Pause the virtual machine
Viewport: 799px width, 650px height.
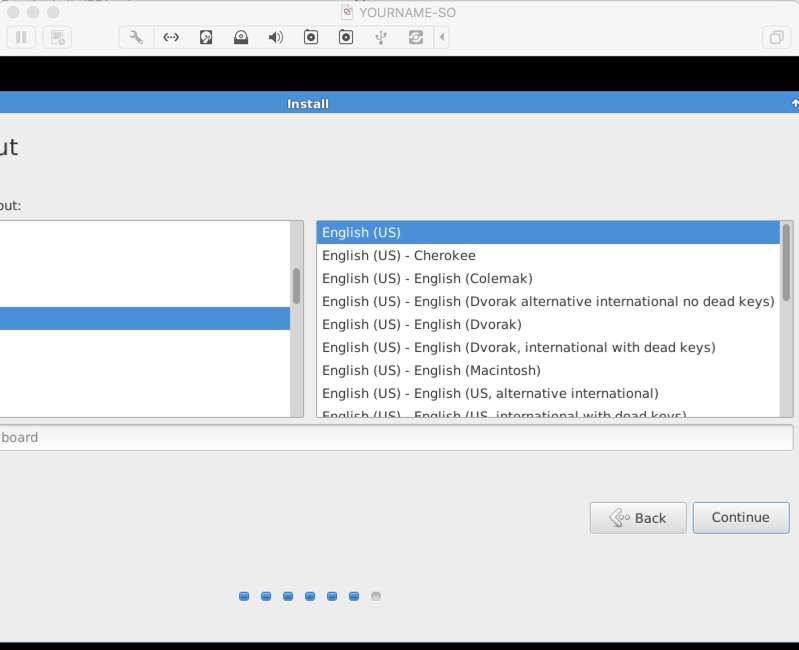pyautogui.click(x=21, y=37)
